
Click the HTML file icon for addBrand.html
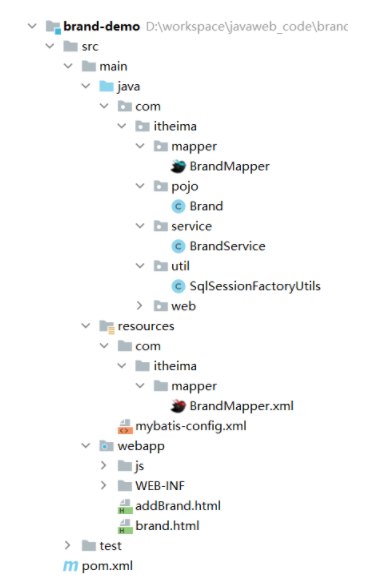(125, 506)
